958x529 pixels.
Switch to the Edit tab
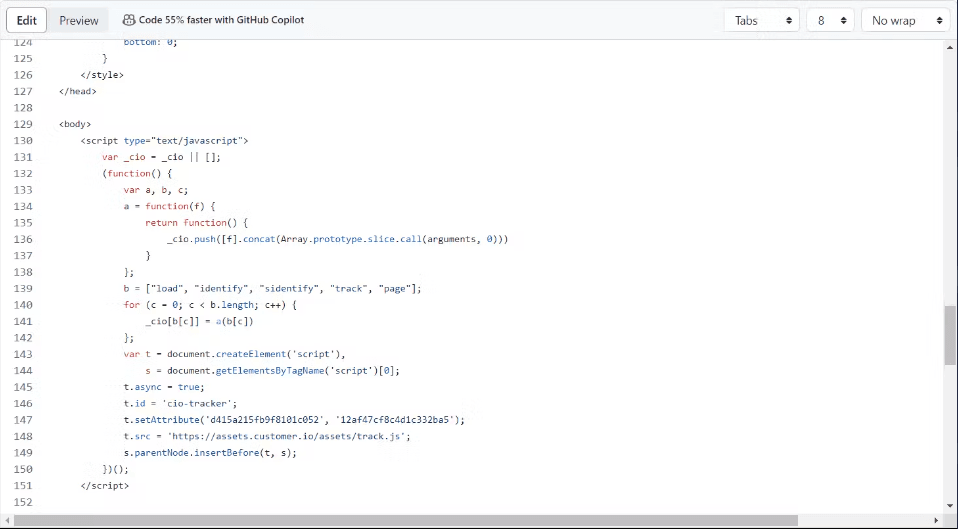click(x=26, y=20)
